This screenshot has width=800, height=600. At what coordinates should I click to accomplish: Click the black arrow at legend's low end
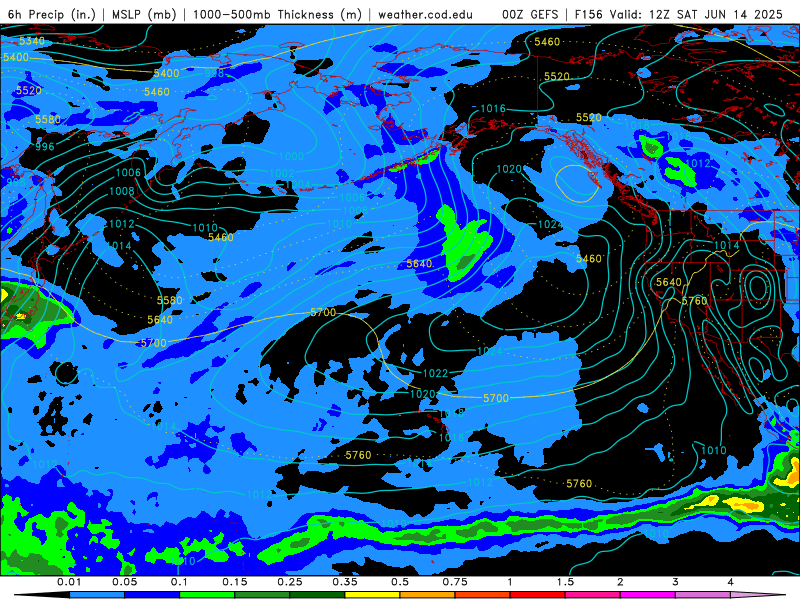(x=41, y=595)
